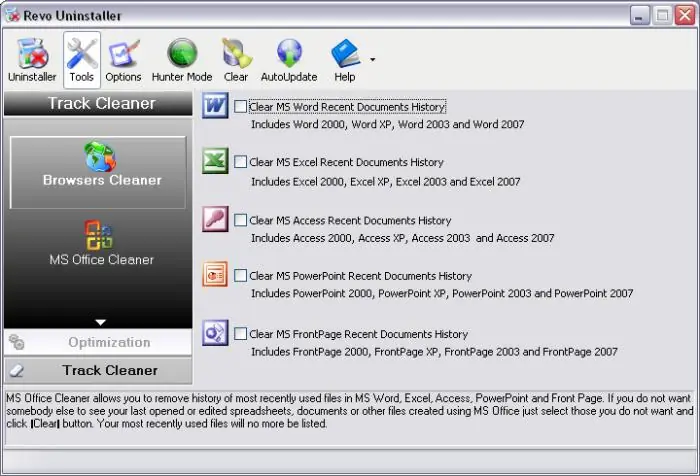Click the eraser icon beside Track Cleaner
Screen dimensions: 700x476
(x=17, y=370)
